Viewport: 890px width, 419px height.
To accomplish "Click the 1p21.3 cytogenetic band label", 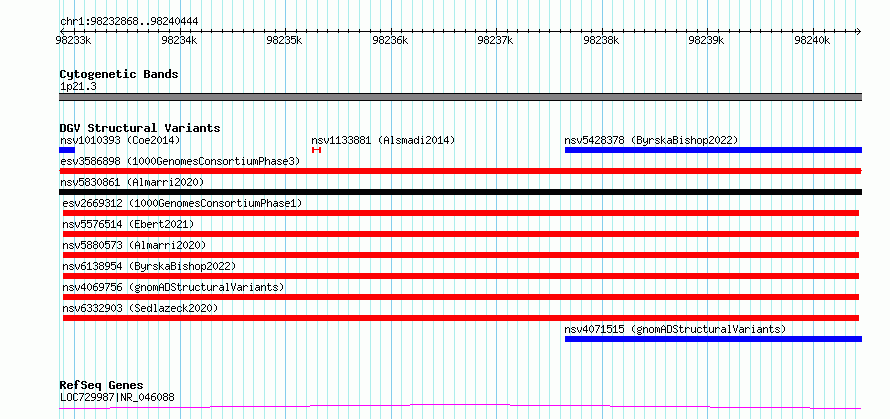I will point(78,87).
